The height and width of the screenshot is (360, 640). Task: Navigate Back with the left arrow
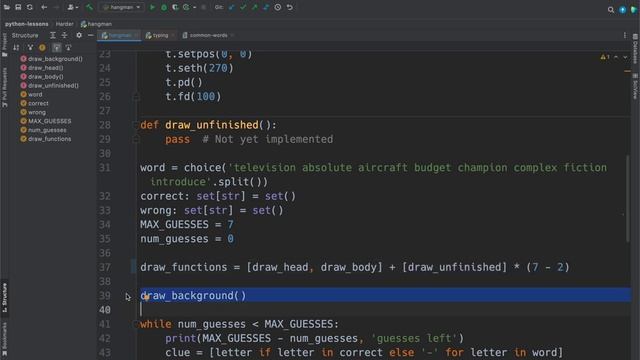click(x=44, y=7)
